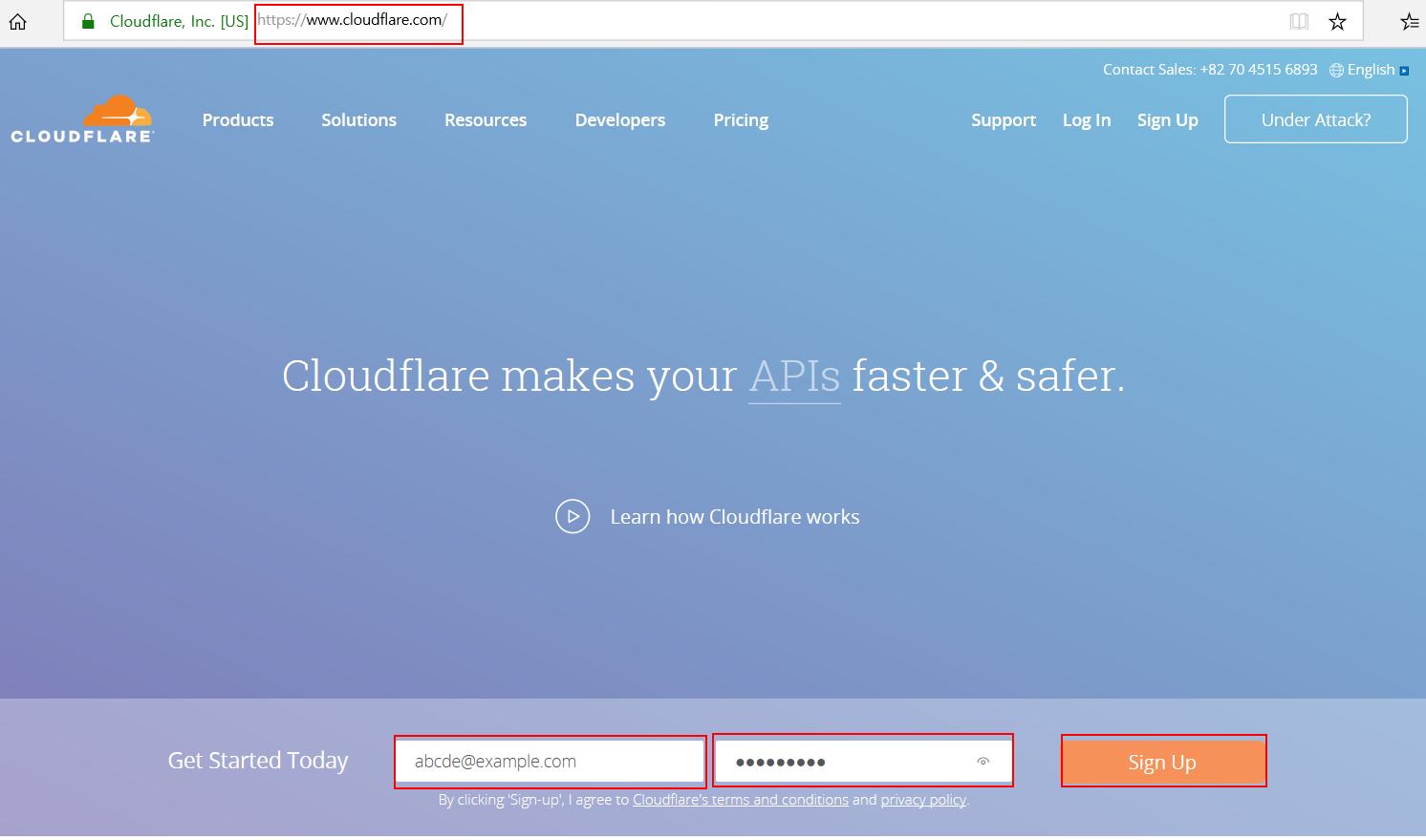Click Sign Up in top navigation
Image resolution: width=1426 pixels, height=840 pixels.
pos(1167,120)
